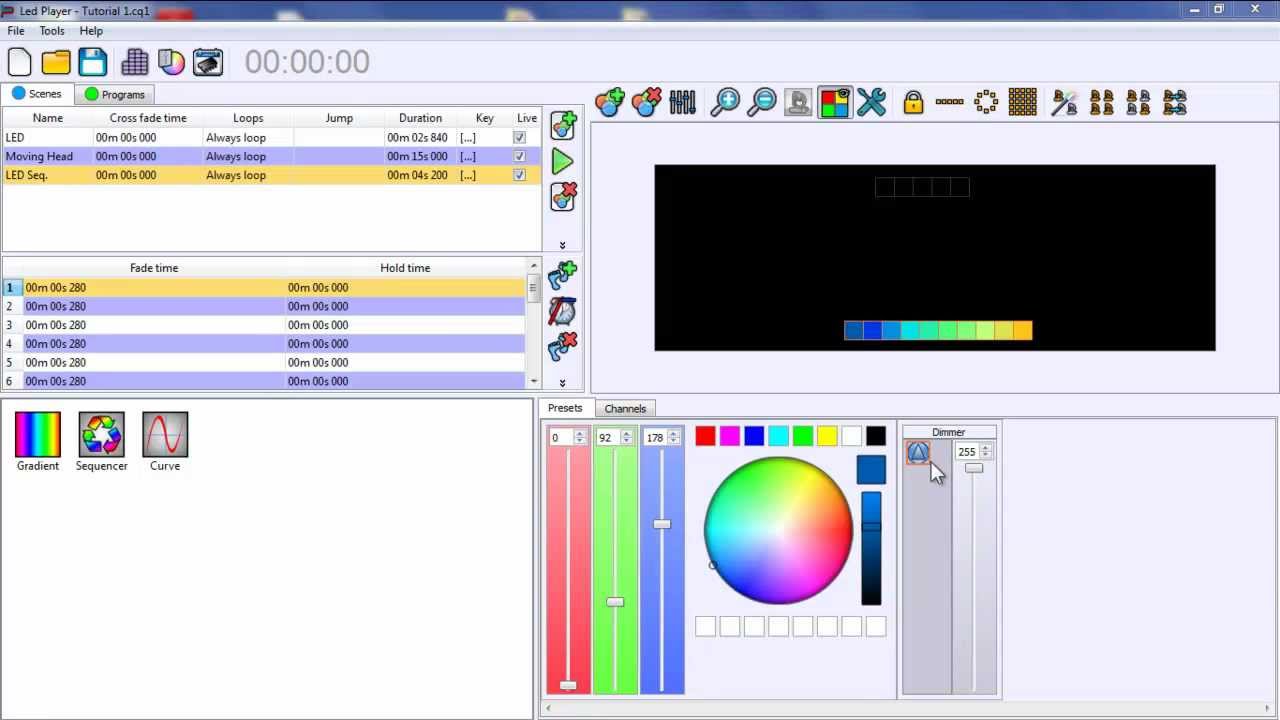
Task: Arrange fixtures in a line
Action: 949,102
